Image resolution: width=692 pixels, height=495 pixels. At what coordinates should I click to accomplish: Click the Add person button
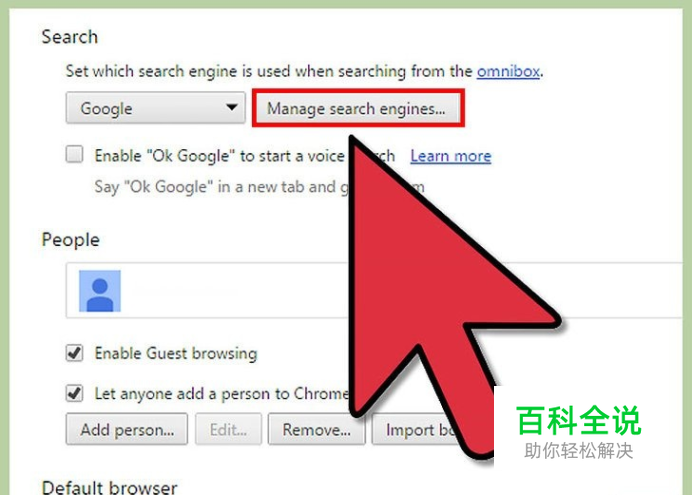coord(127,429)
